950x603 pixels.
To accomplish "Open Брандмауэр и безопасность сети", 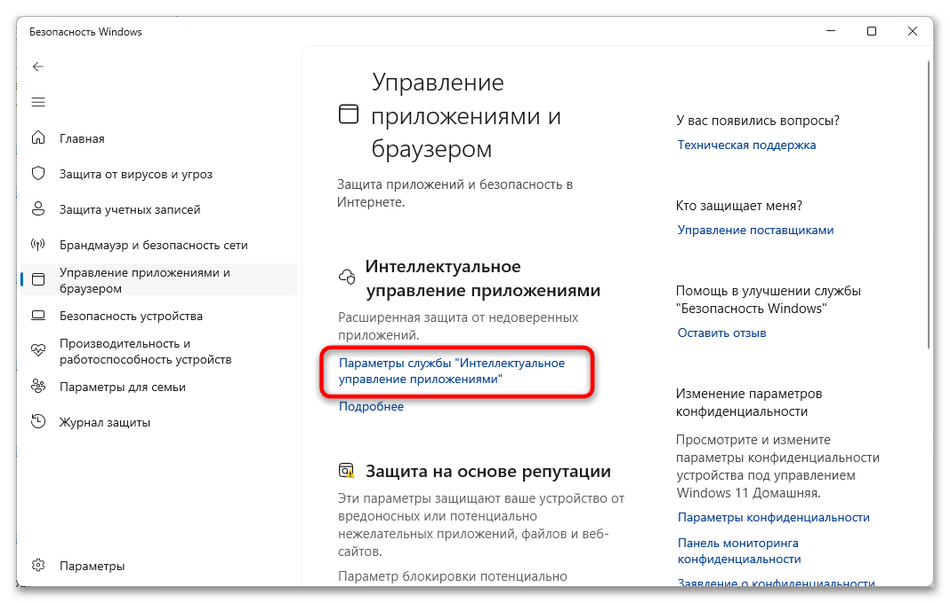I will point(153,245).
